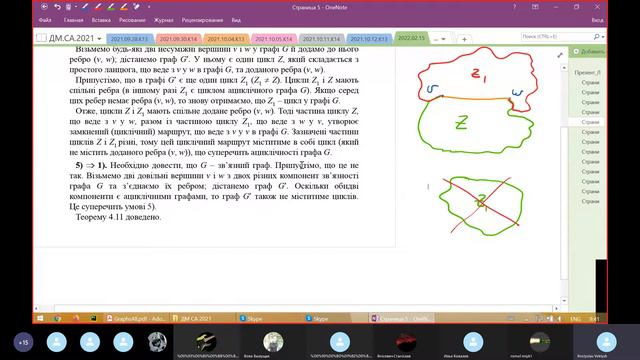Select the green pen in quick access toolbar
This screenshot has width=640, height=360.
pos(111,7)
